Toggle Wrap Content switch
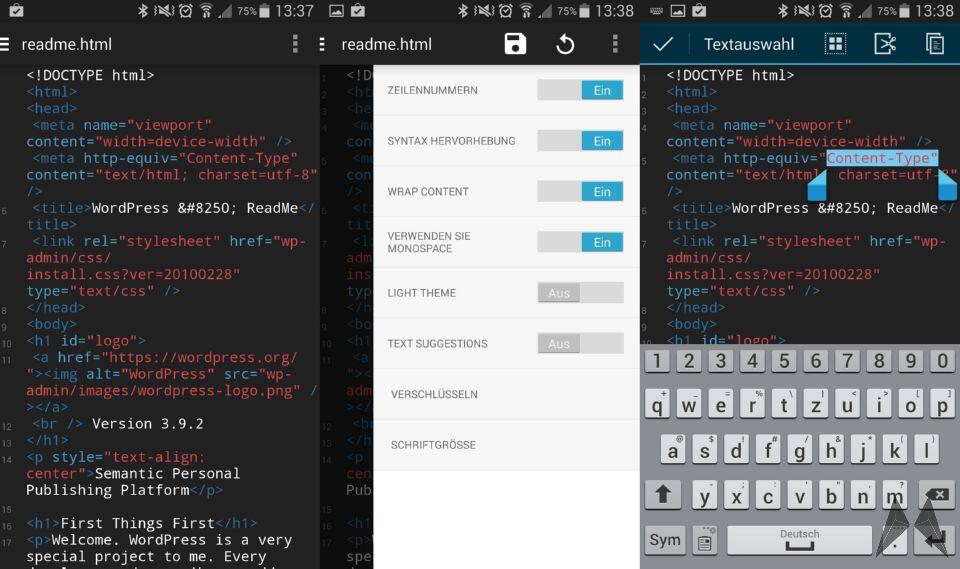960x569 pixels. (x=580, y=192)
